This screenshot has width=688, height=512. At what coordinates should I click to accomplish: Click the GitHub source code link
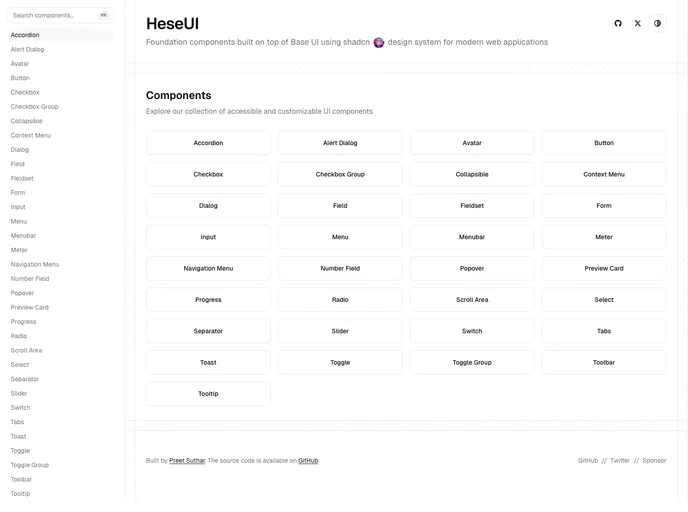[308, 461]
